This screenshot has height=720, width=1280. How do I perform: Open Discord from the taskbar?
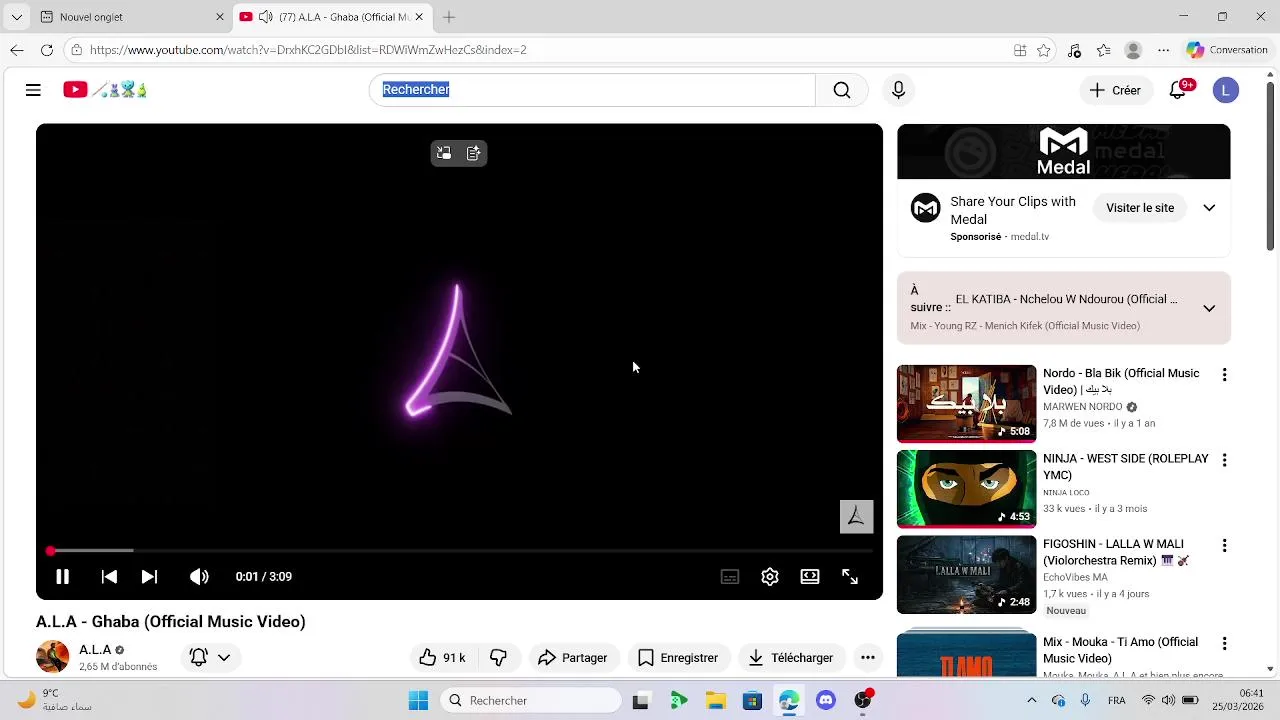coord(826,701)
